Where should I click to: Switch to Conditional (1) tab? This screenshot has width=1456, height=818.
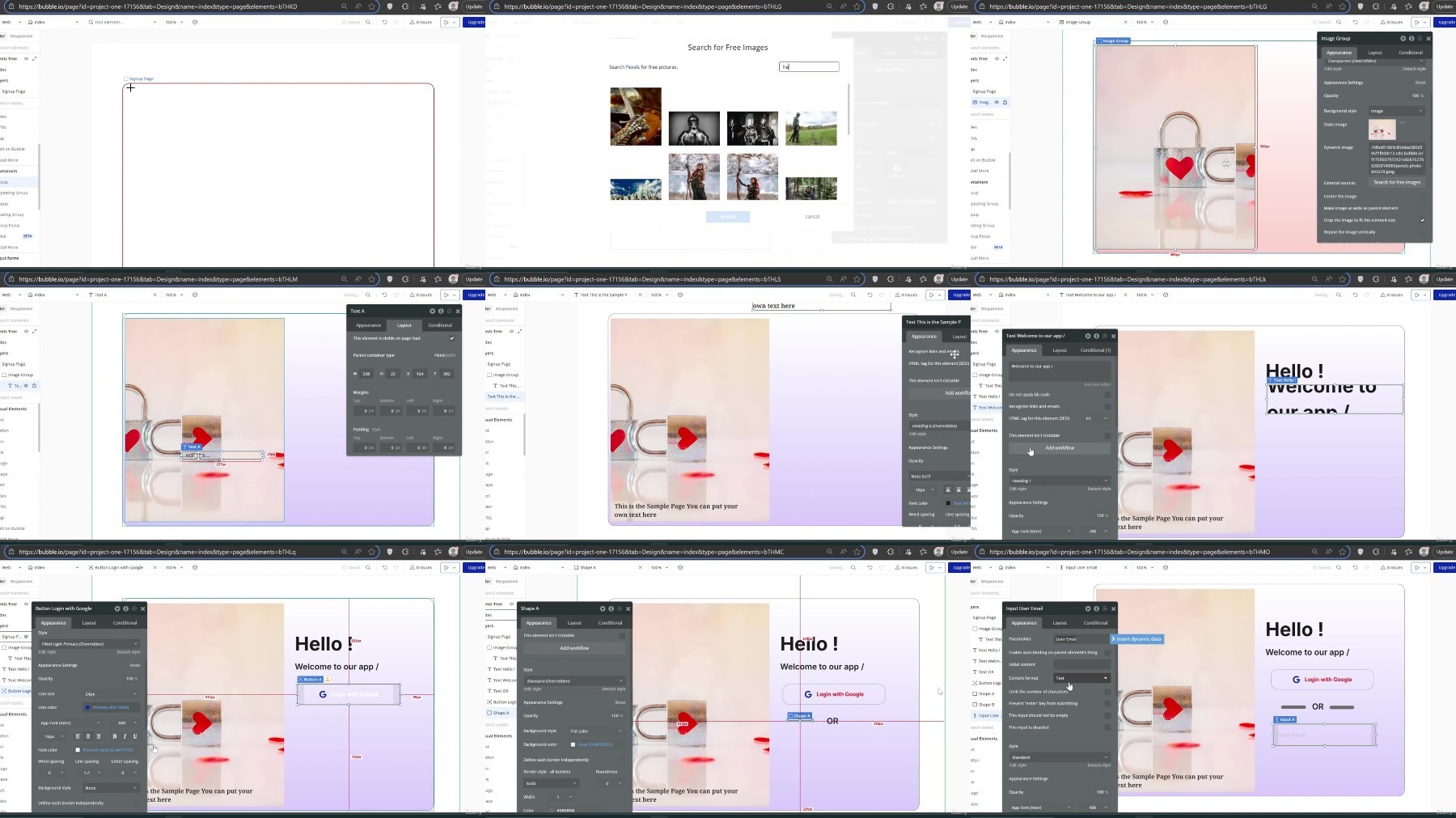point(1095,350)
